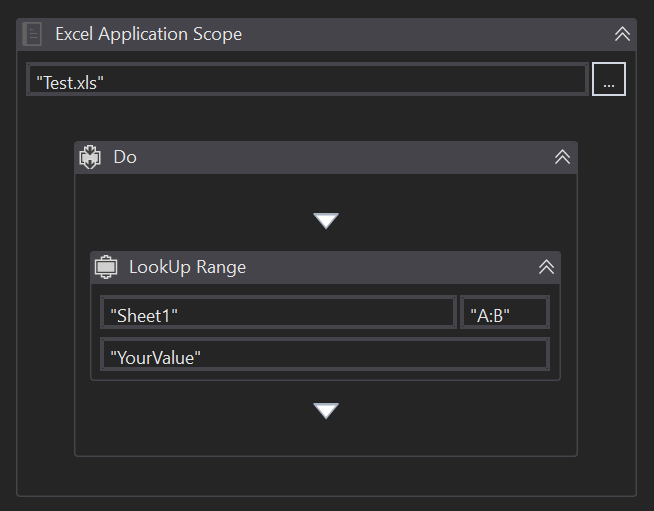654x511 pixels.
Task: Open the workbook file browser with the ellipsis button
Action: click(608, 81)
